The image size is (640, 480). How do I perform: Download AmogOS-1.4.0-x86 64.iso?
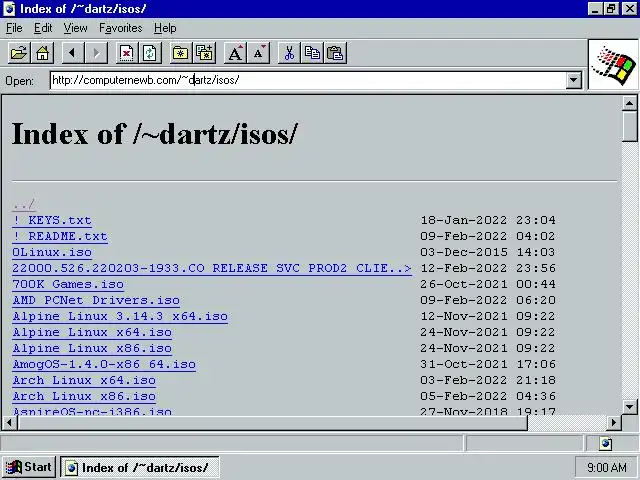[104, 364]
